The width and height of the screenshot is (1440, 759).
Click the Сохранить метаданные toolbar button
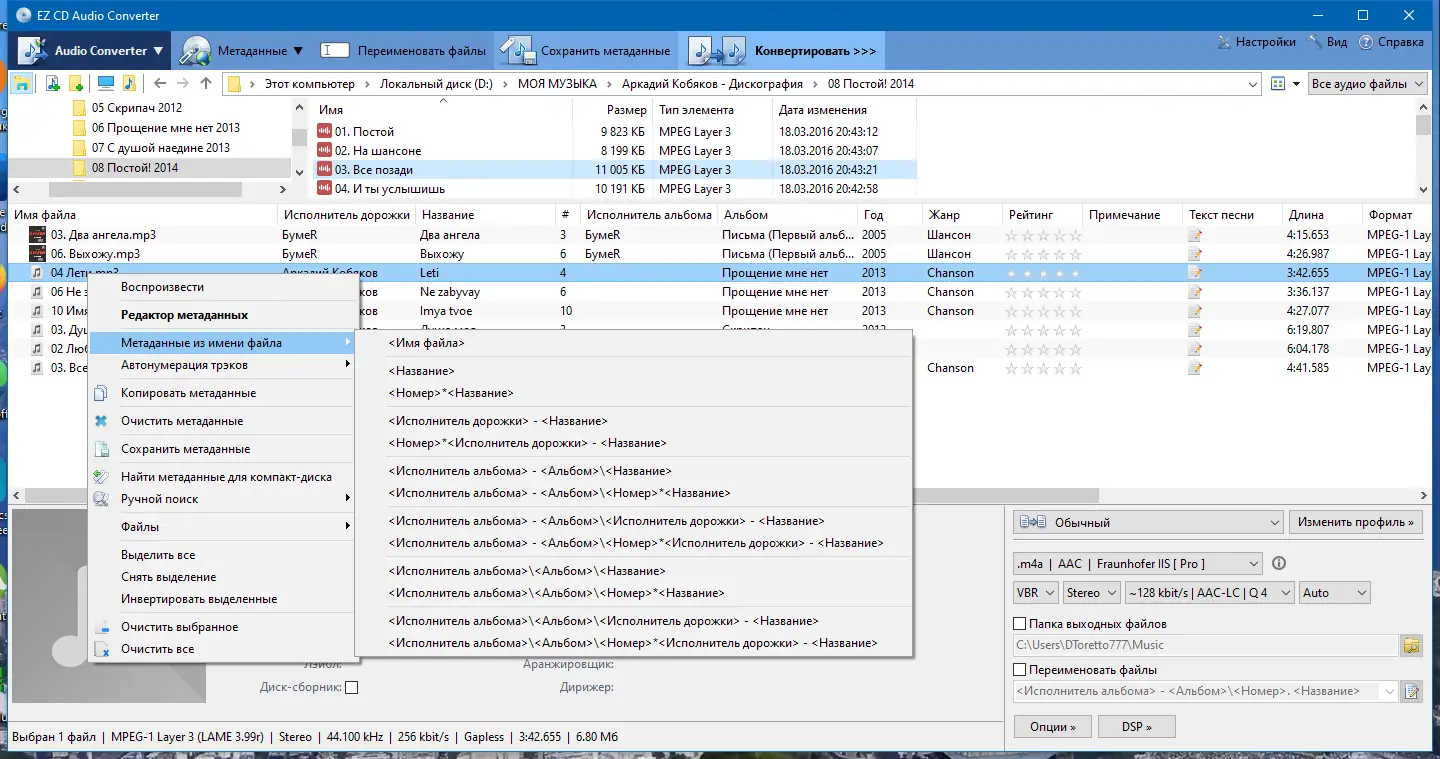(587, 50)
